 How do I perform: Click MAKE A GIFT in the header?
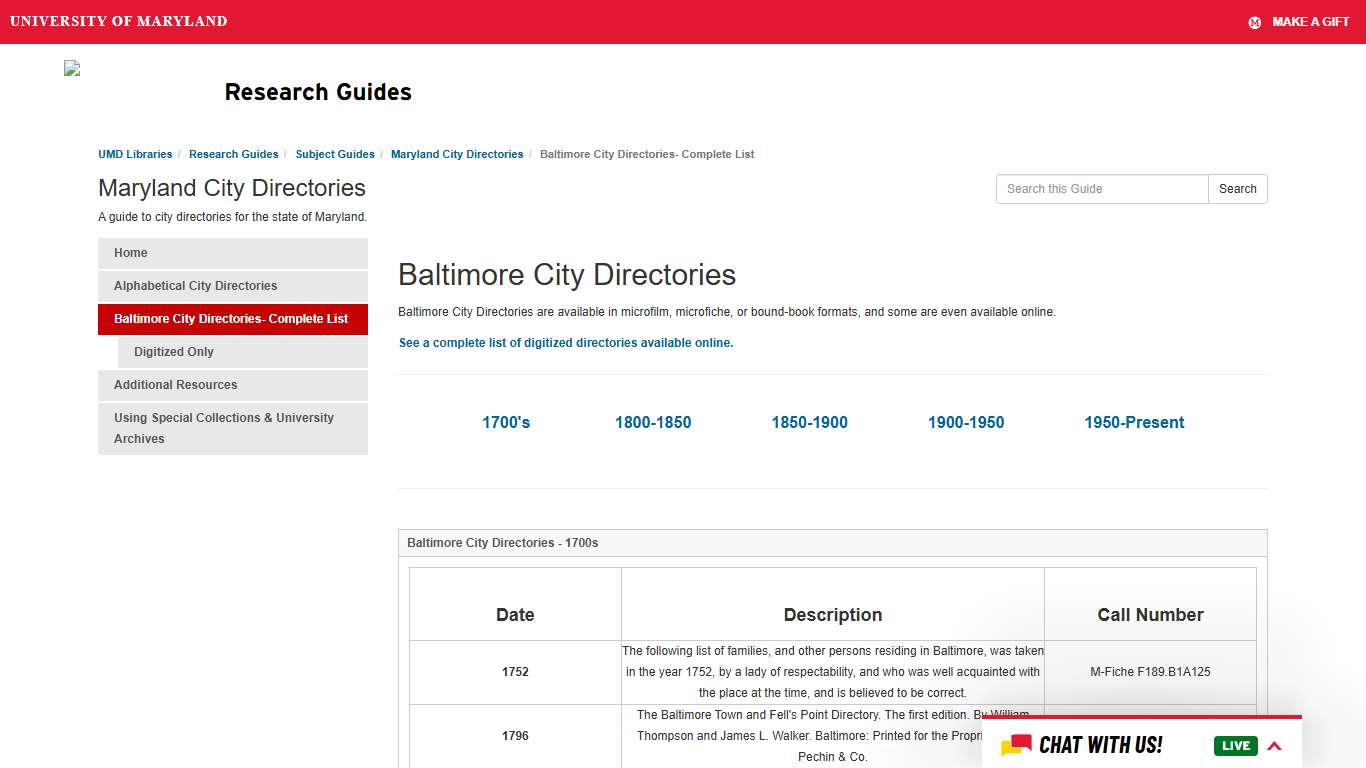[x=1311, y=22]
